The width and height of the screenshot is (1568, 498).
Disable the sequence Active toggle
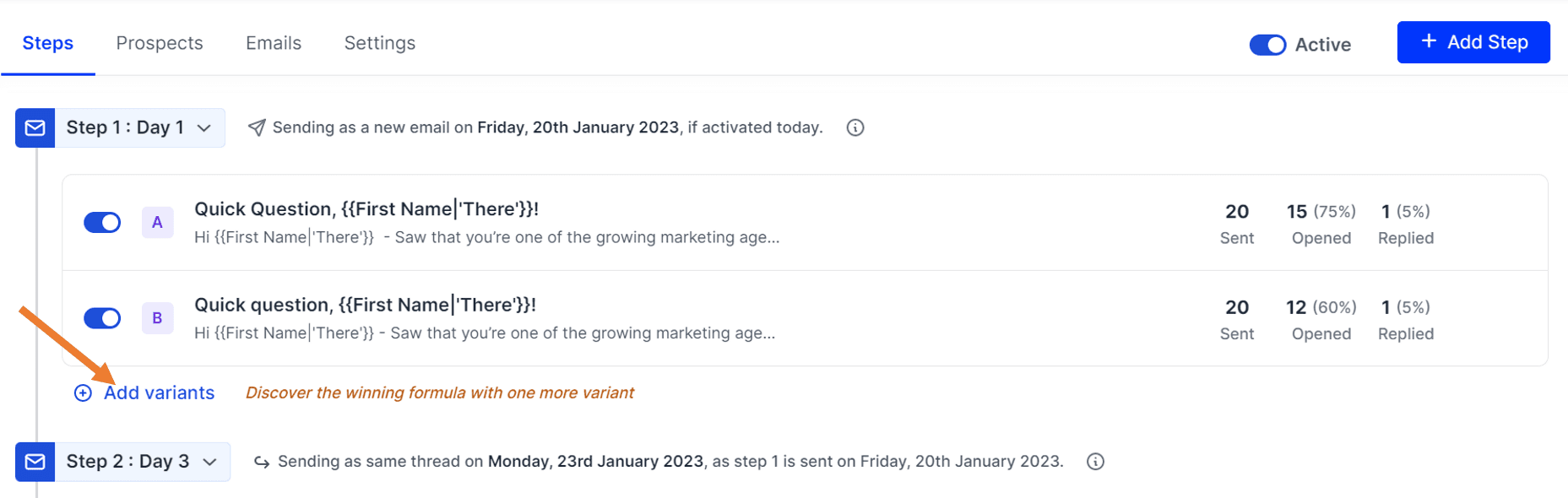[1267, 45]
